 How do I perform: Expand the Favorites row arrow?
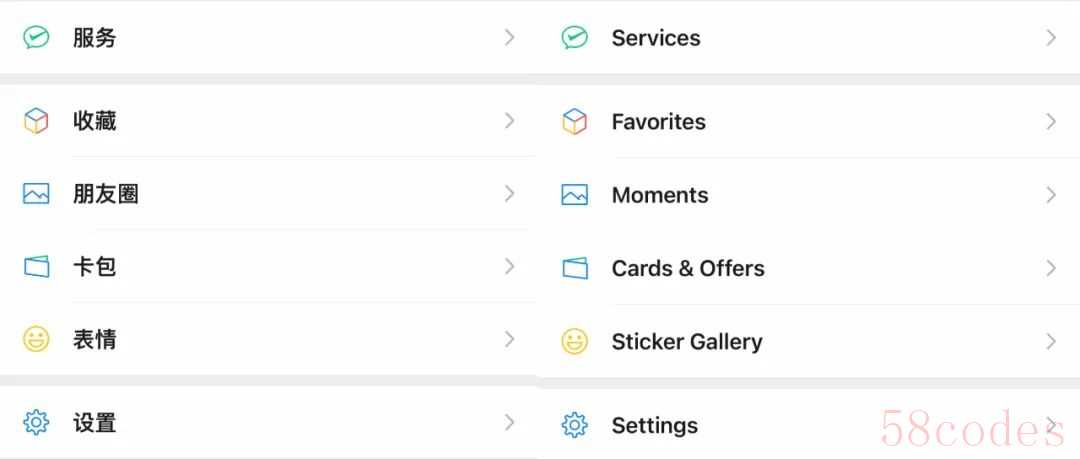(1051, 122)
